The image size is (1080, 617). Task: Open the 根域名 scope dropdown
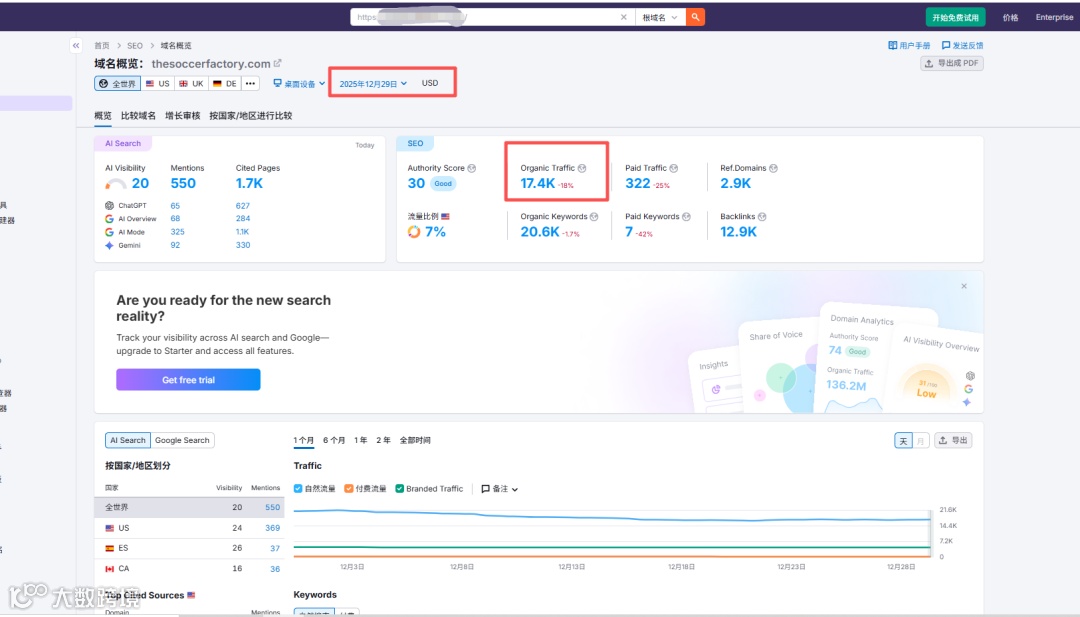pyautogui.click(x=660, y=17)
